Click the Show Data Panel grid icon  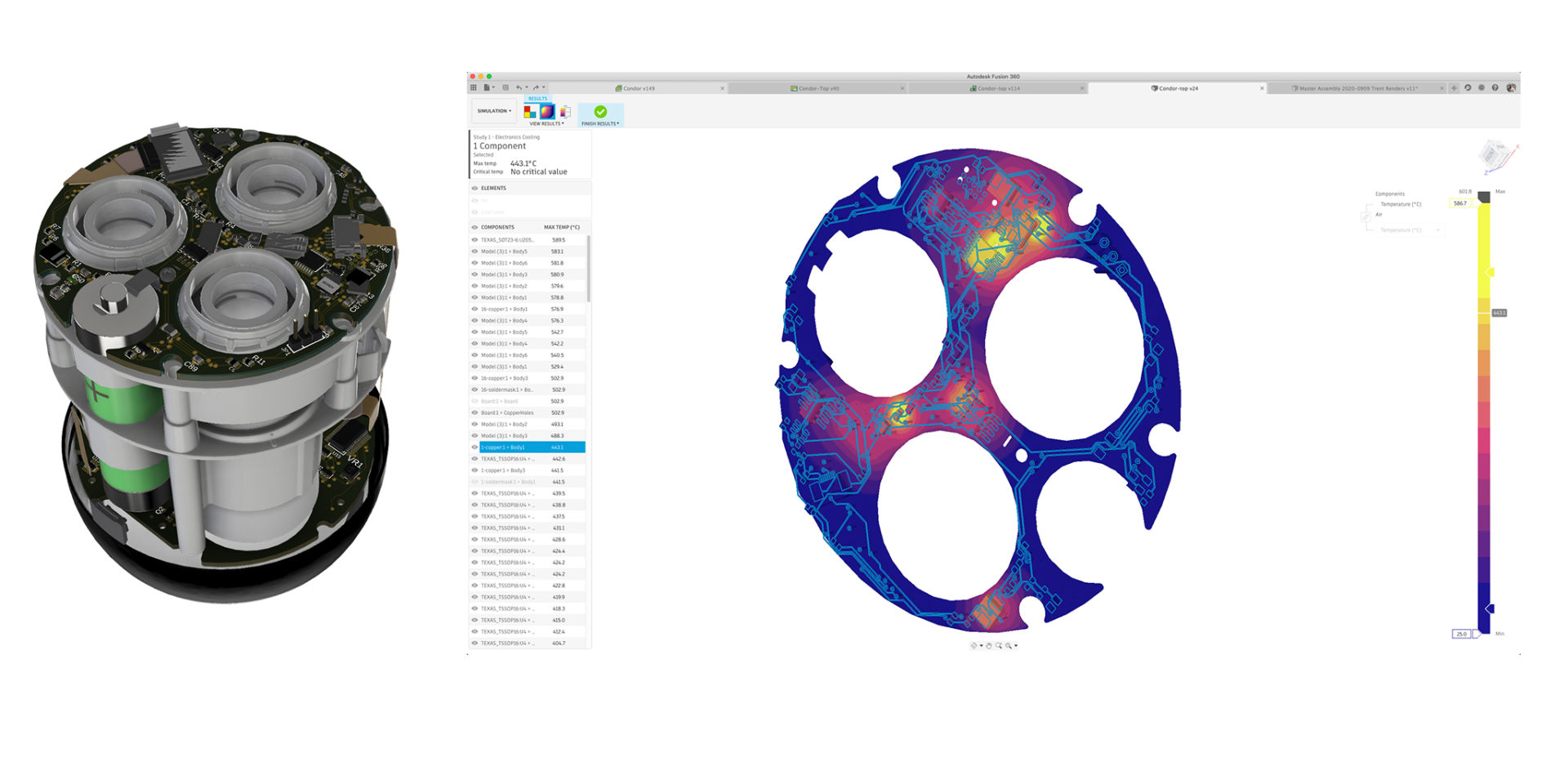tap(474, 87)
